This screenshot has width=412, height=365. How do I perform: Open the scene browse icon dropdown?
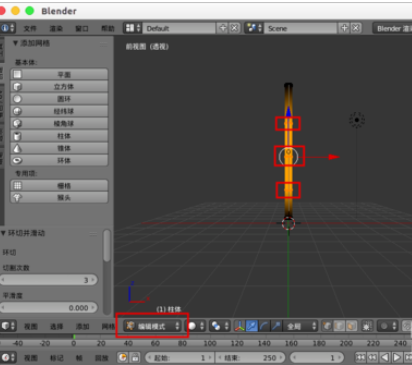pos(255,28)
